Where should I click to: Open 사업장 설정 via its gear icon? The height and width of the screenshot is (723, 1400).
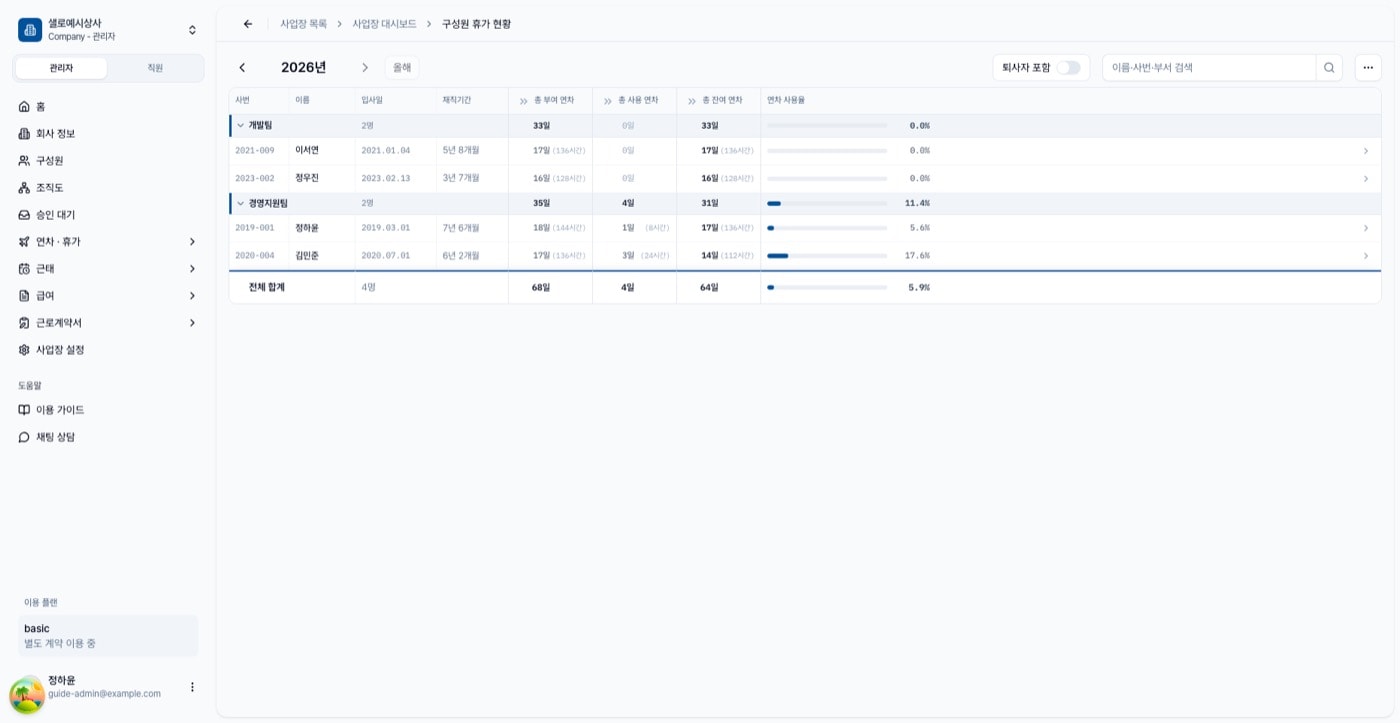(x=25, y=349)
